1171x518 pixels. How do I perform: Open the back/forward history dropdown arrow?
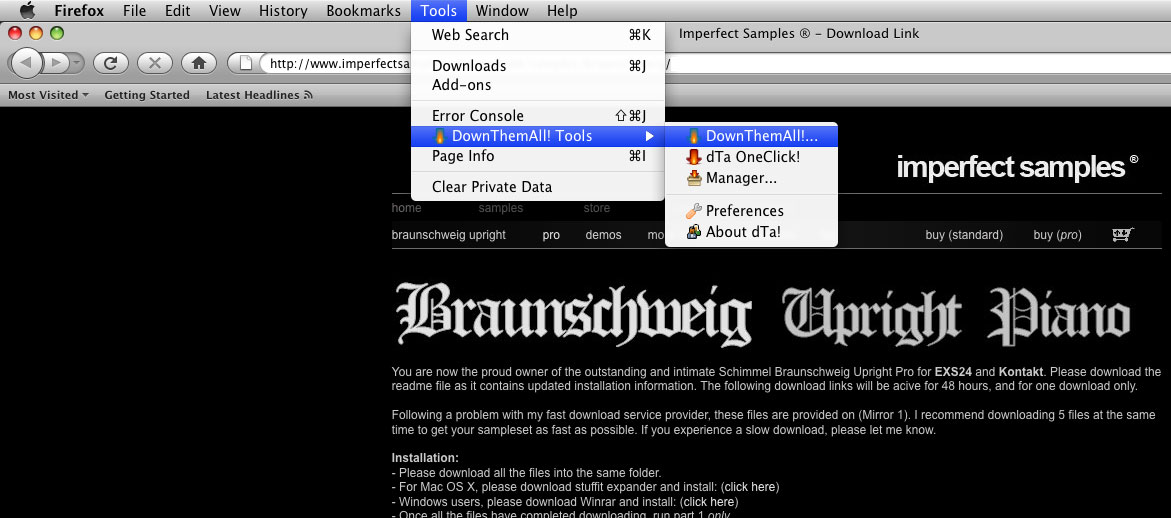coord(78,63)
